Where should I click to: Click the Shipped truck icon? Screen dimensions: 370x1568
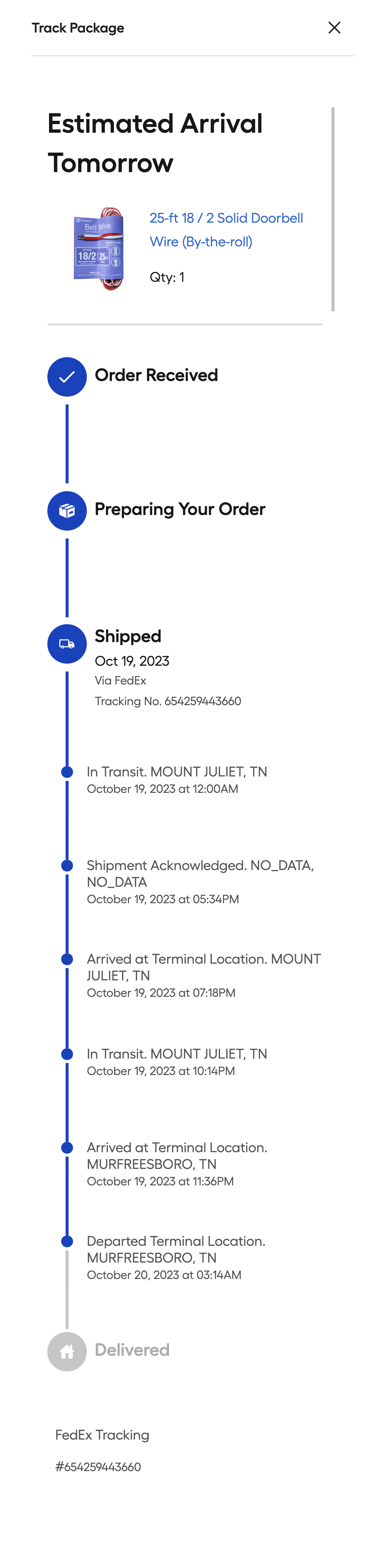coord(67,644)
